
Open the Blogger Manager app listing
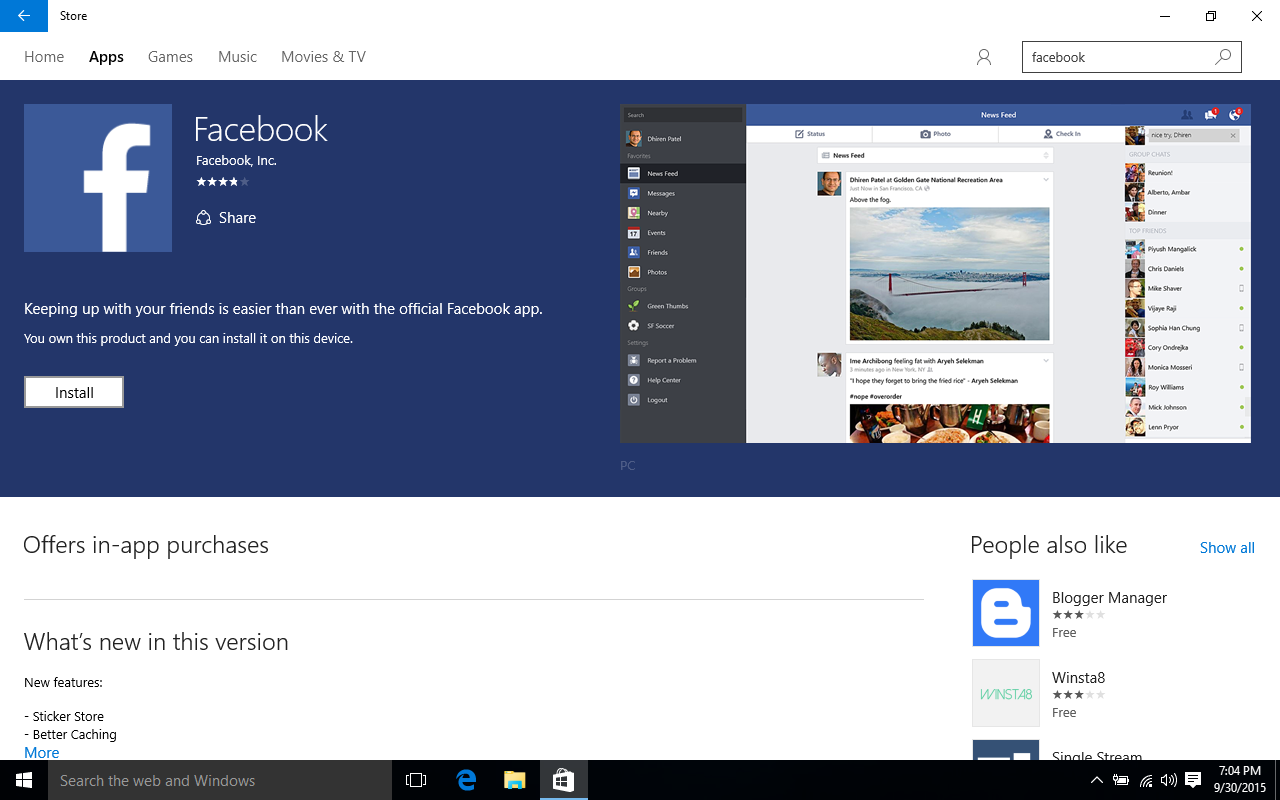[1109, 597]
